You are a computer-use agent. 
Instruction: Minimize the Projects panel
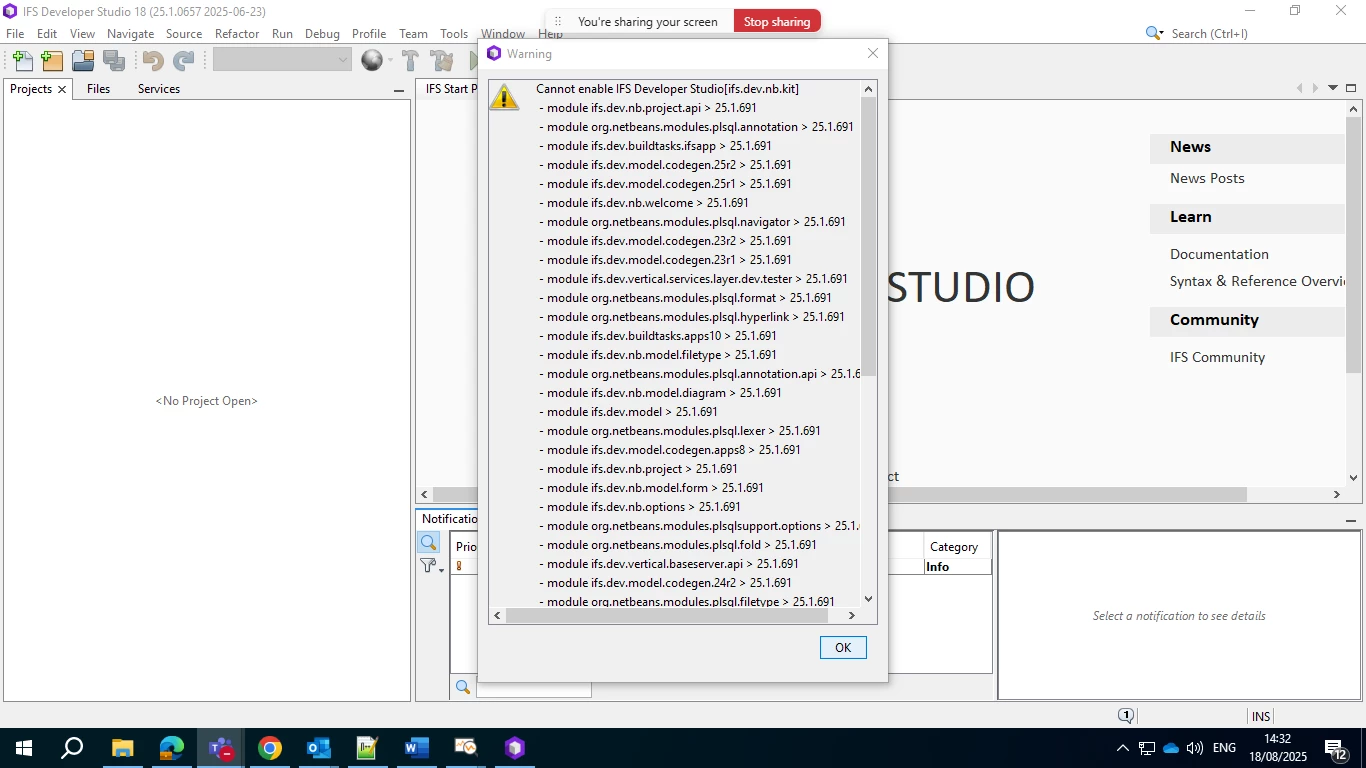399,90
